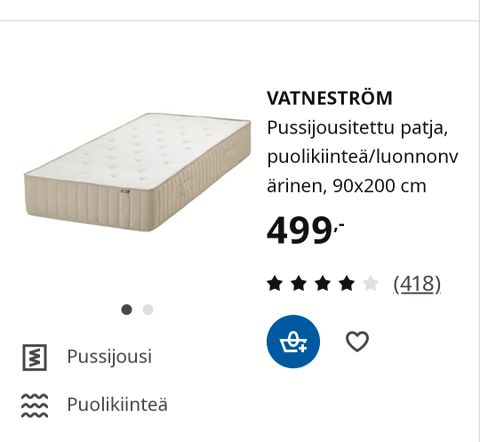This screenshot has width=480, height=442.
Task: Select the second filled rating star
Action: 298,284
